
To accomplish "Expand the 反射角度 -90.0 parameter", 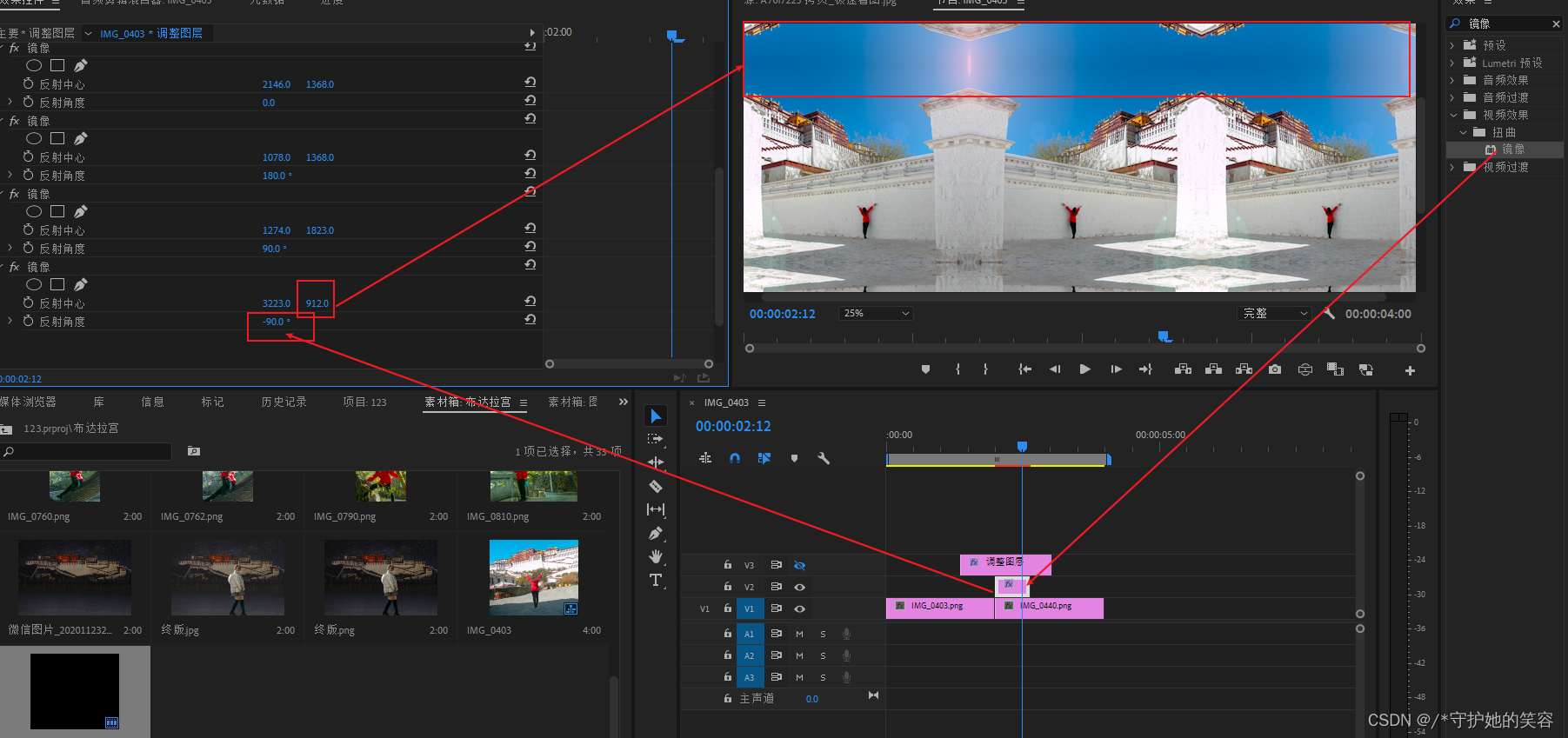I will click(x=10, y=321).
